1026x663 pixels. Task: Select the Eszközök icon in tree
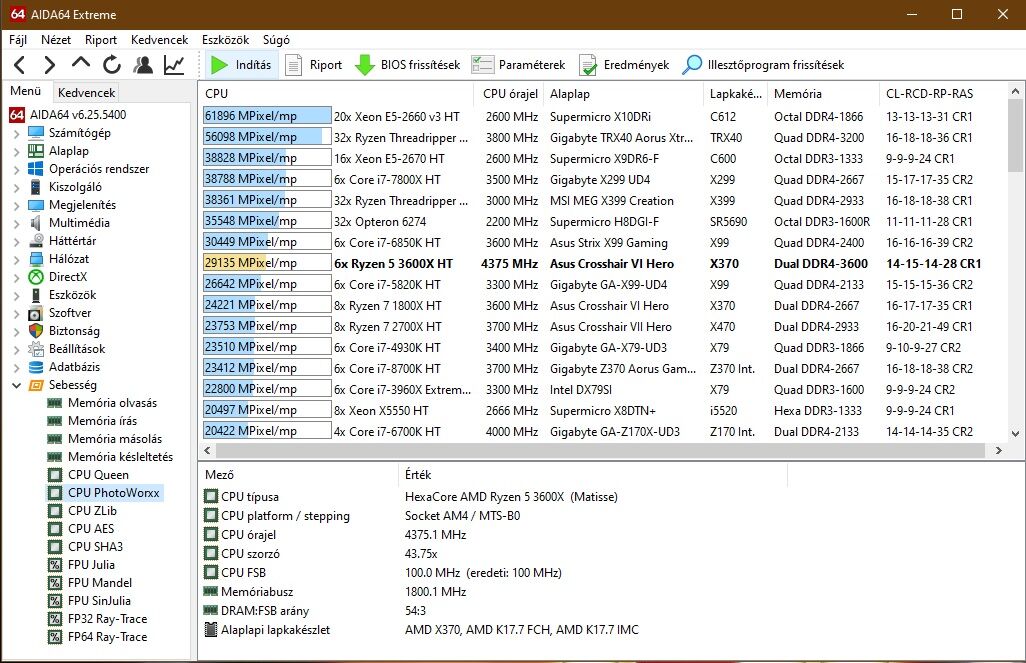36,295
